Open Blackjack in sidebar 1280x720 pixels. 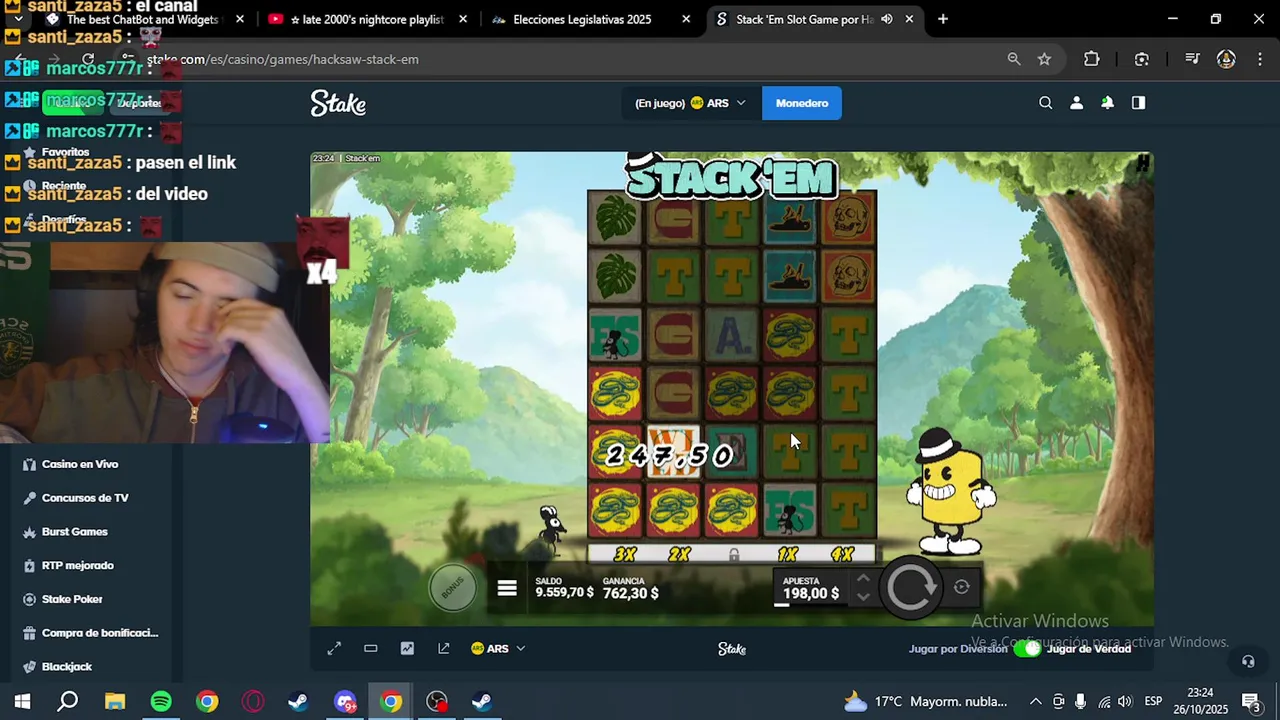[x=67, y=667]
